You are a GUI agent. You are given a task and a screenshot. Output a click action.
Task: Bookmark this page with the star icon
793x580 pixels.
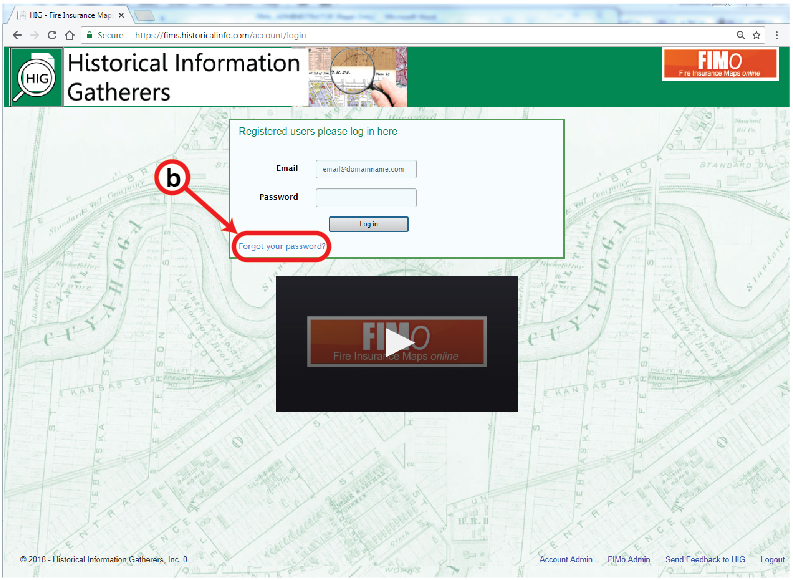click(758, 34)
